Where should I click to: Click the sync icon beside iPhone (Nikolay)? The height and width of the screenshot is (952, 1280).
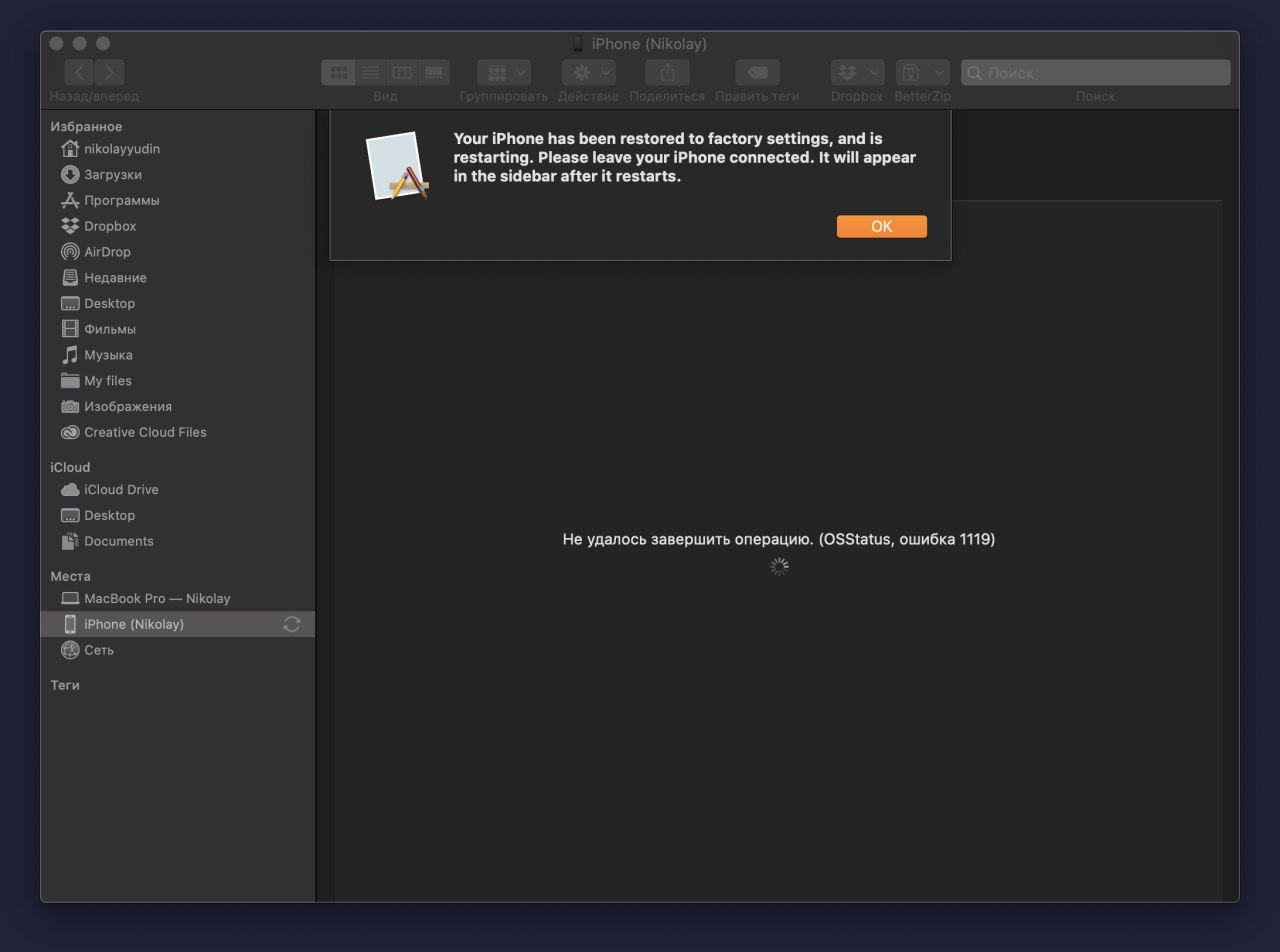(x=292, y=624)
